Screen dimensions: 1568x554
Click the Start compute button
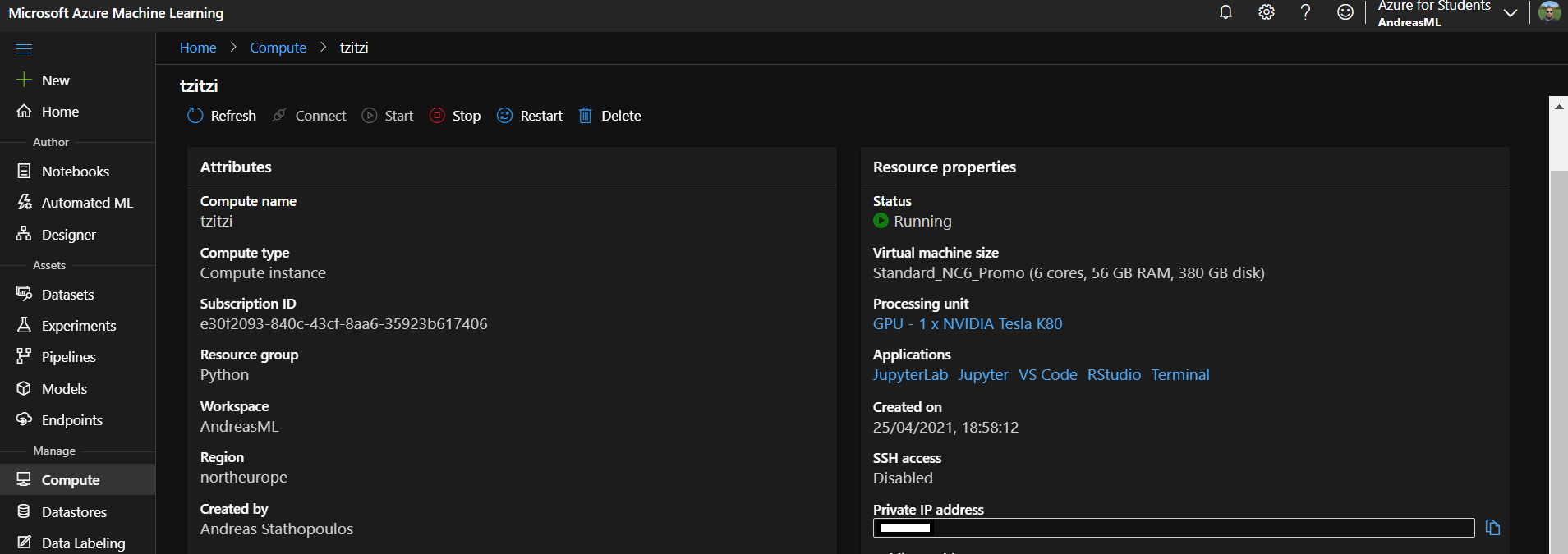pos(388,116)
